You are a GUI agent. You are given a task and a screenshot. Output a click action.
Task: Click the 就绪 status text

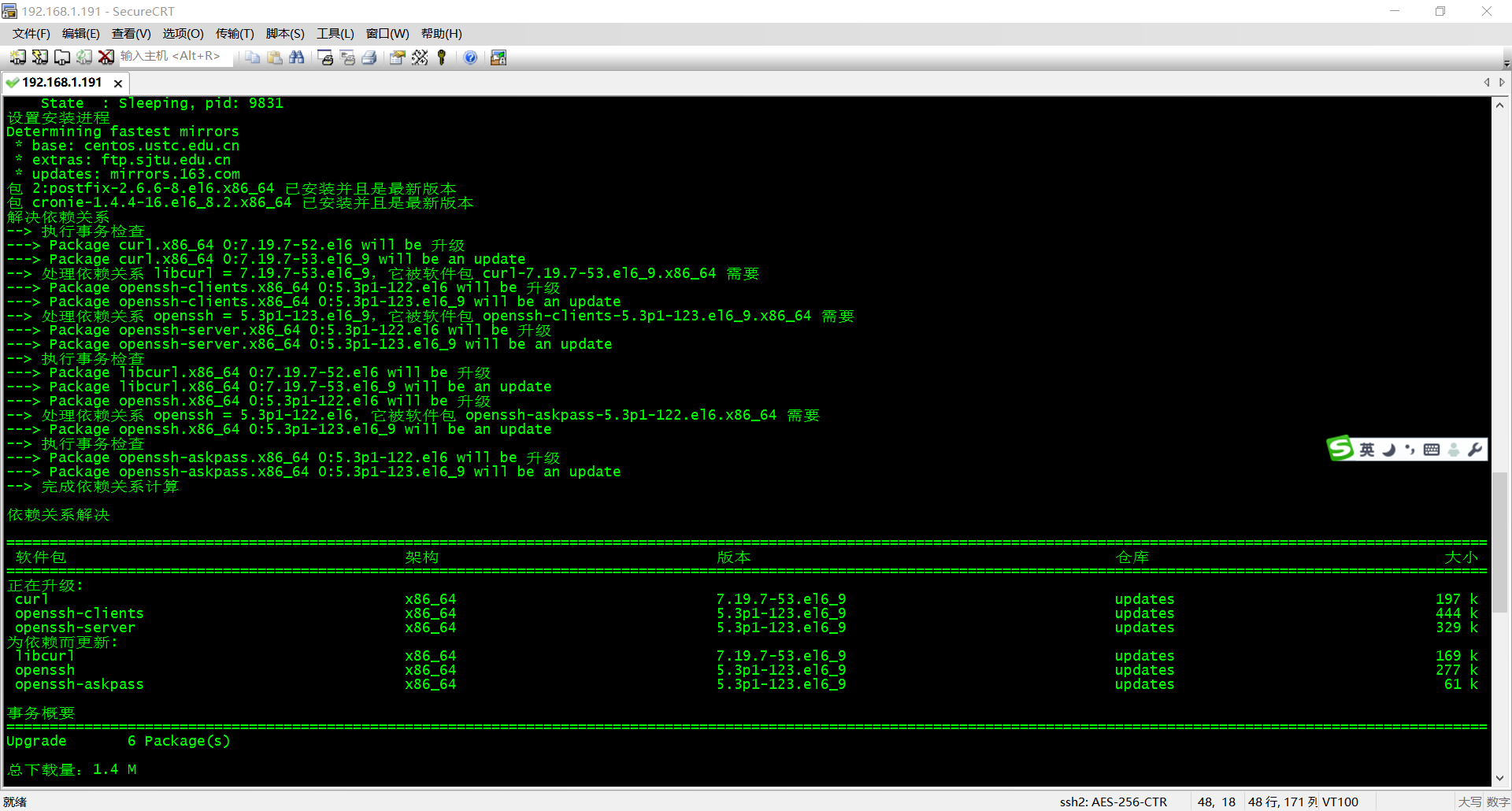tap(15, 802)
